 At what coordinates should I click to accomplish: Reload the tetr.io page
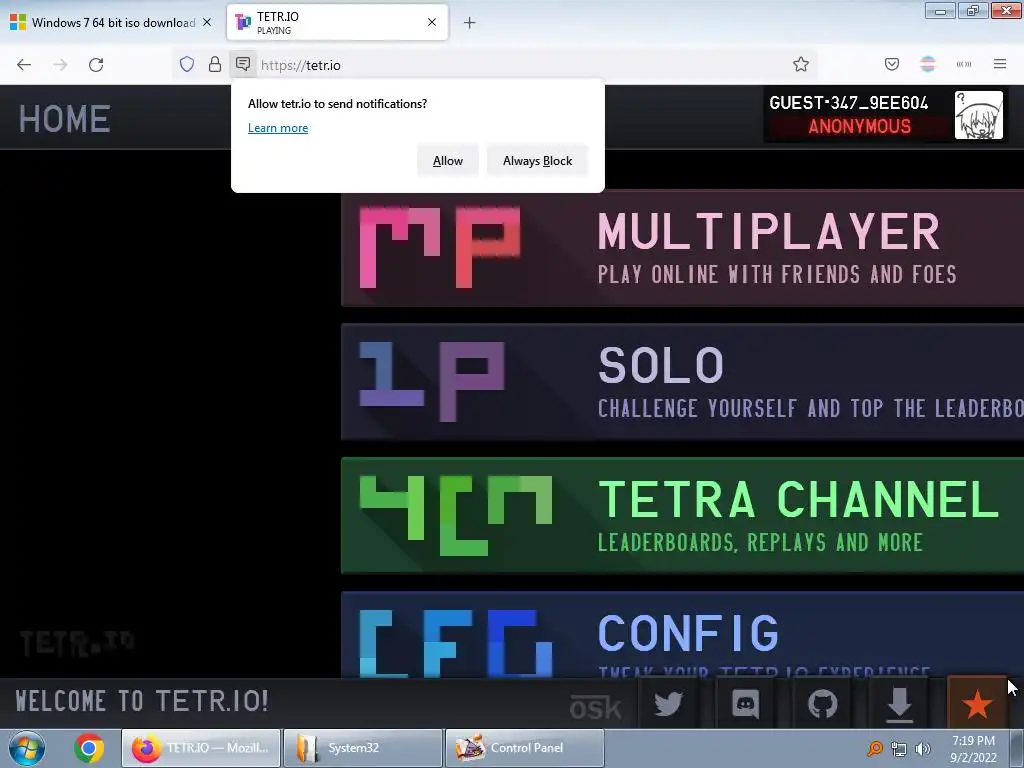coord(96,65)
